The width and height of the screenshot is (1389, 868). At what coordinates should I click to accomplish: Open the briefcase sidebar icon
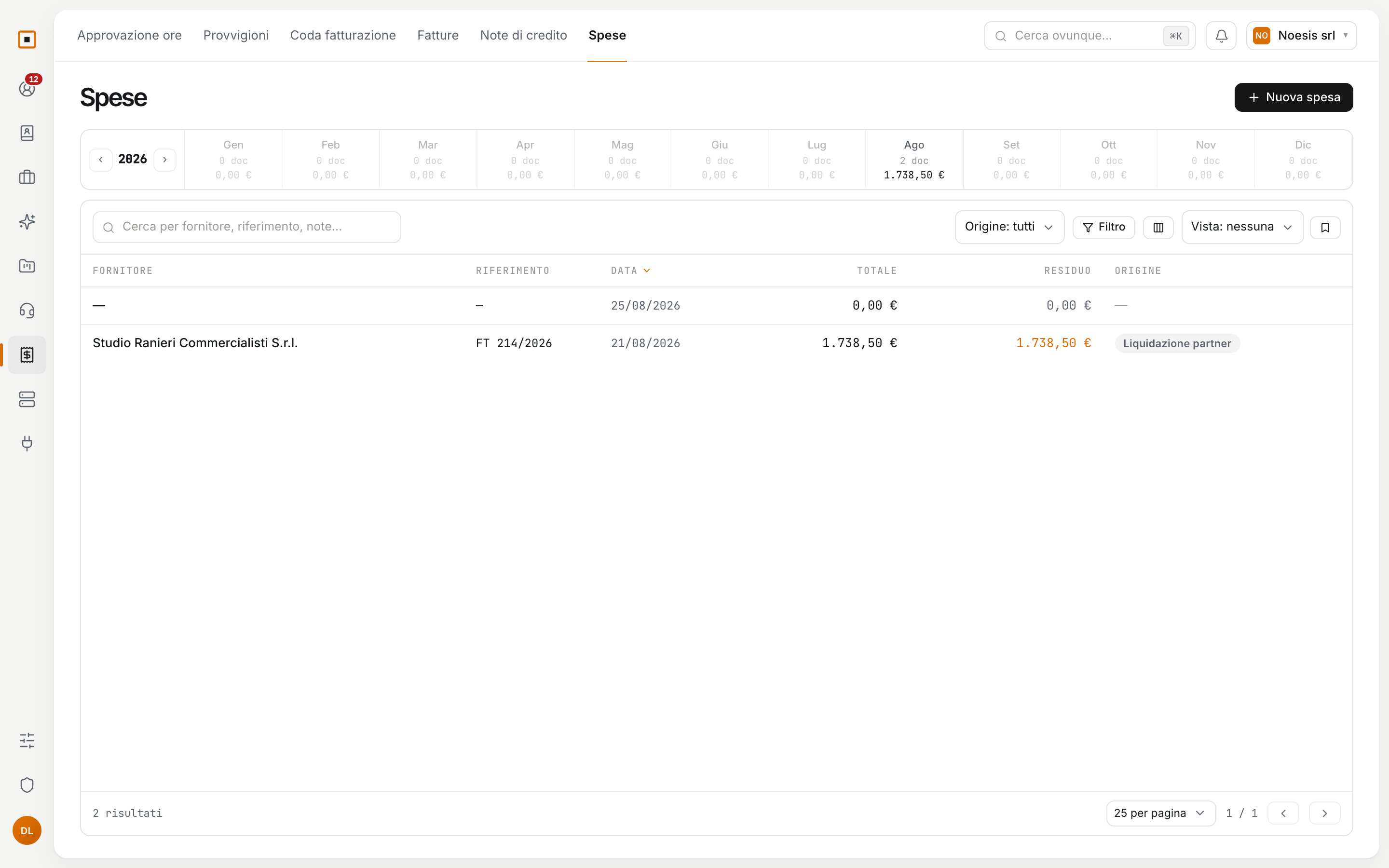27,177
